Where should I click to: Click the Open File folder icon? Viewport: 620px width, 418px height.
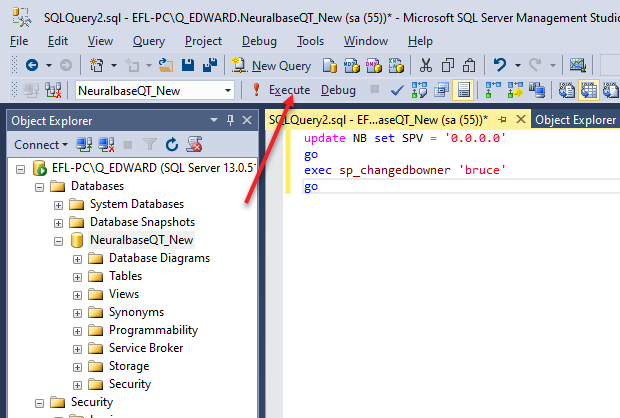pos(166,65)
